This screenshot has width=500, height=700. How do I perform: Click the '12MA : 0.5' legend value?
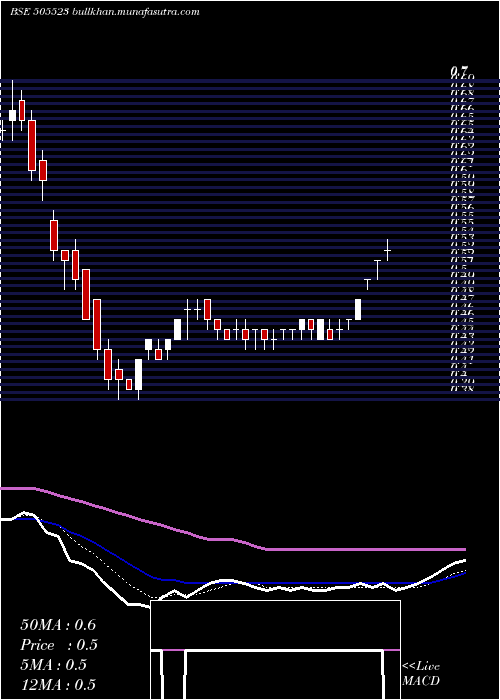(x=58, y=685)
